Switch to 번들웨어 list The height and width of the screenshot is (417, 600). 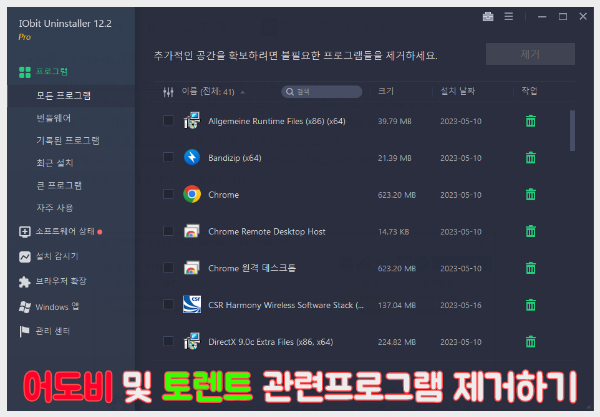[x=54, y=118]
